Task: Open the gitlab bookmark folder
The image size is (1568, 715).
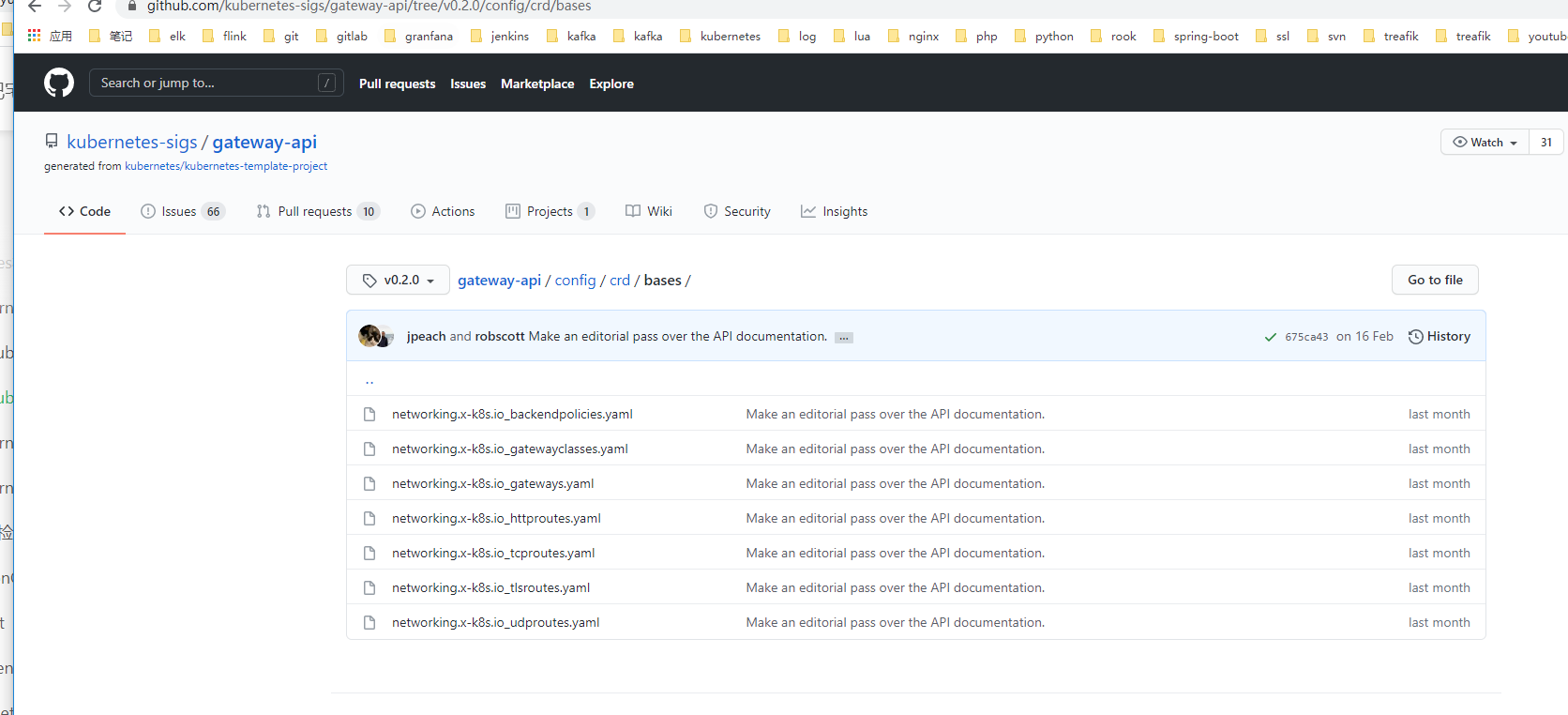Action: [342, 36]
